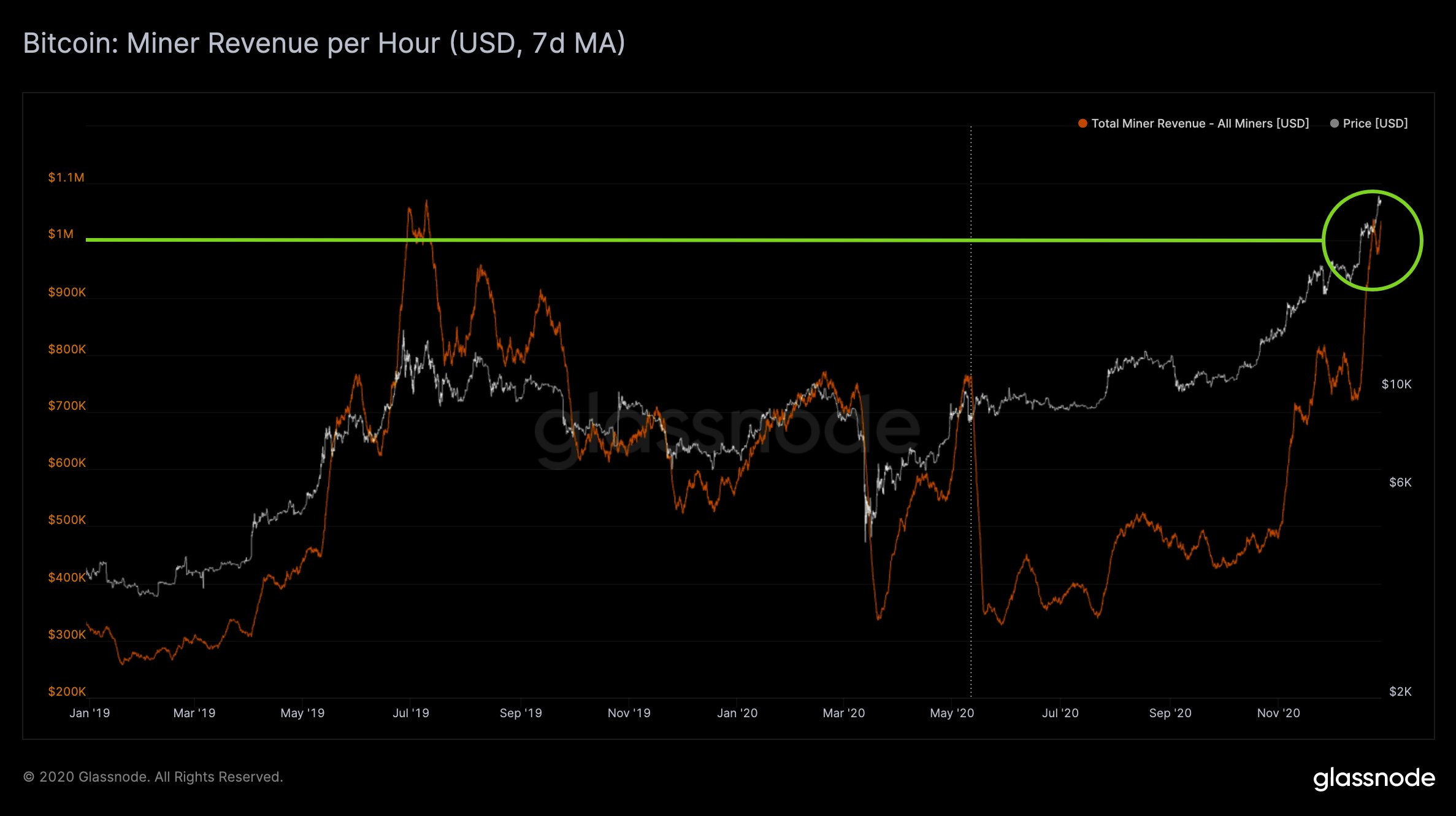Click the © 2020 Glassnode copyright text

(153, 777)
